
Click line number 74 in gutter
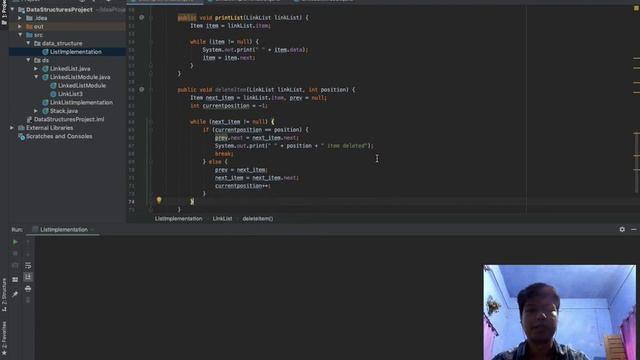[131, 202]
